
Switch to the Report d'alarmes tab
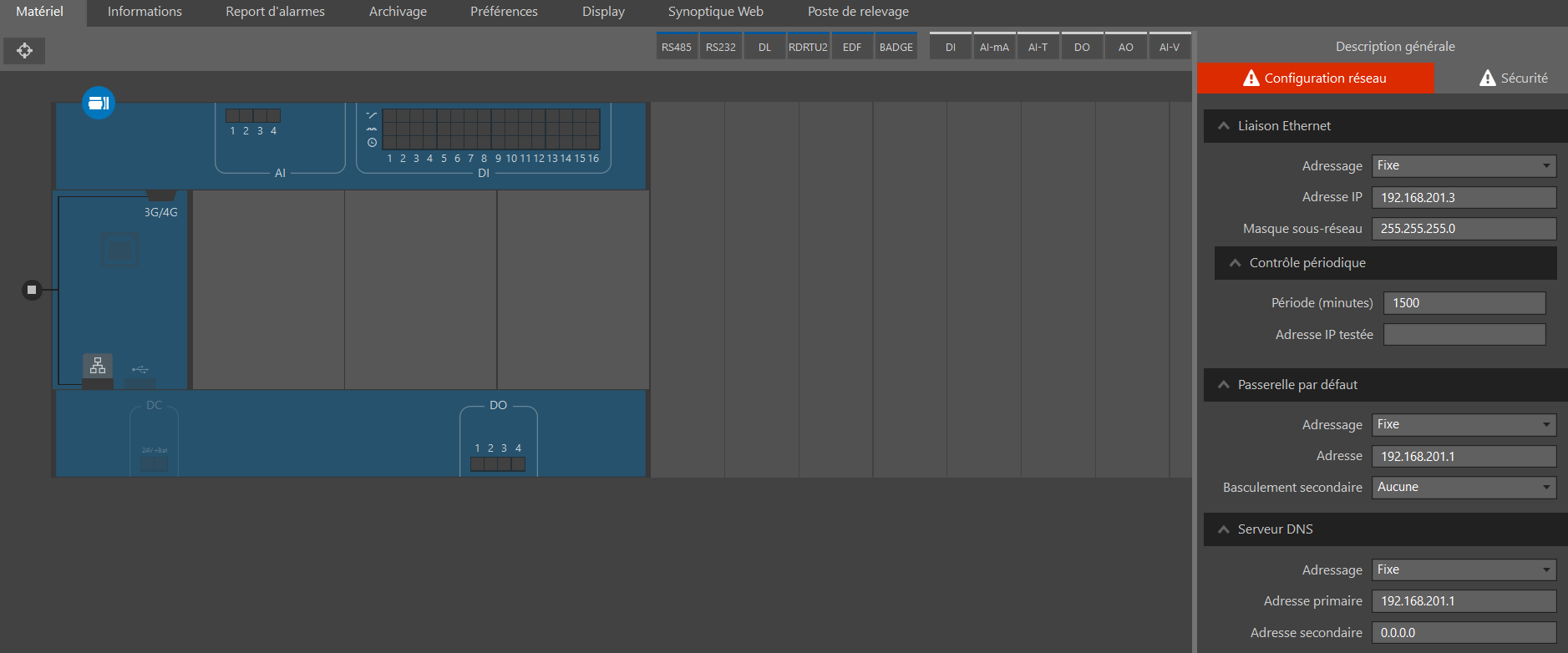tap(275, 12)
